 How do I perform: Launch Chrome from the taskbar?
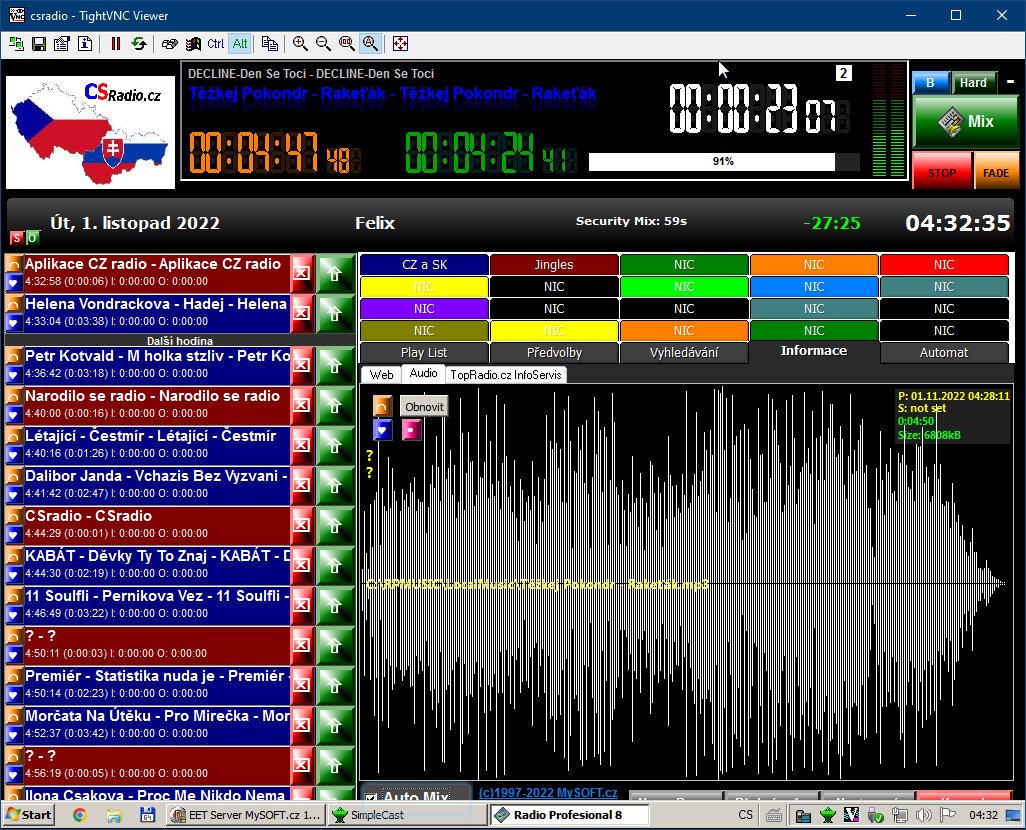[80, 815]
